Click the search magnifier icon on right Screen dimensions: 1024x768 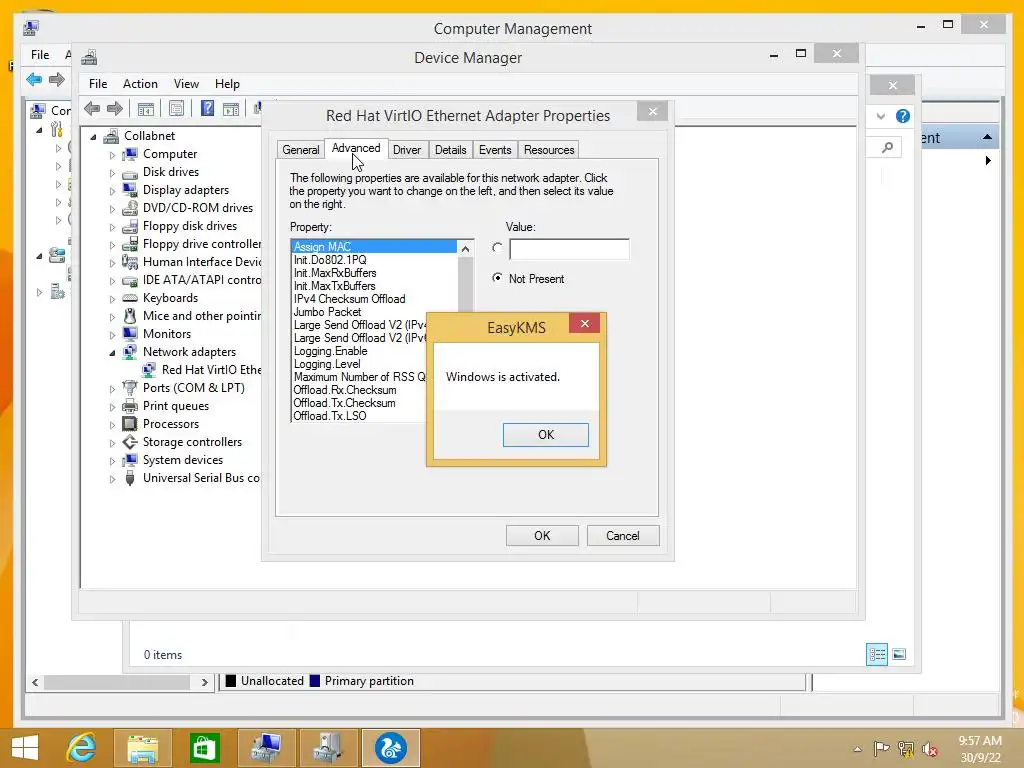(x=887, y=148)
